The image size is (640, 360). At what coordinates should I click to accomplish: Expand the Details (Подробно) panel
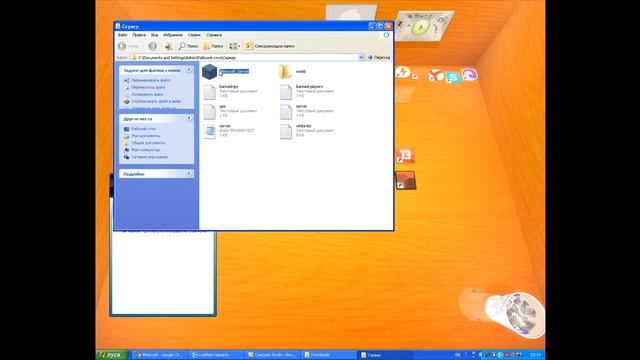pyautogui.click(x=189, y=174)
